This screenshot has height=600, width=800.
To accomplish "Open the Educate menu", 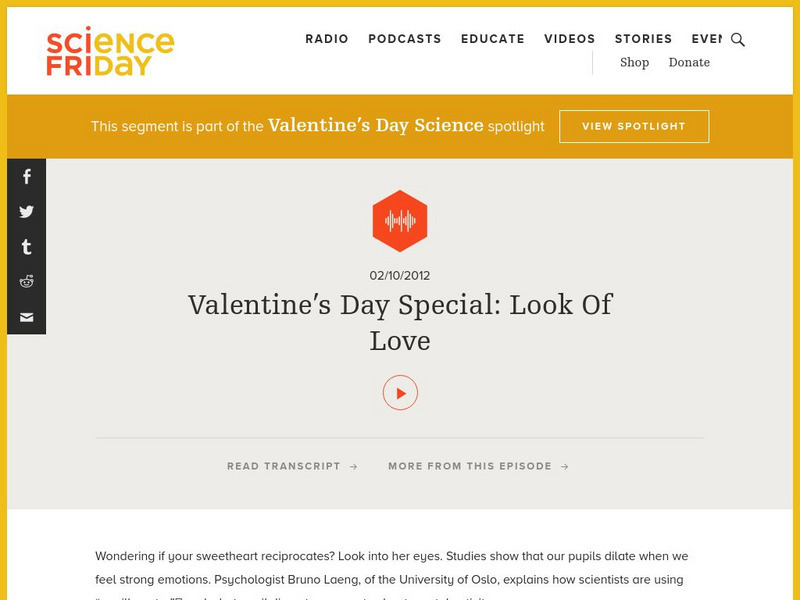I will click(493, 39).
